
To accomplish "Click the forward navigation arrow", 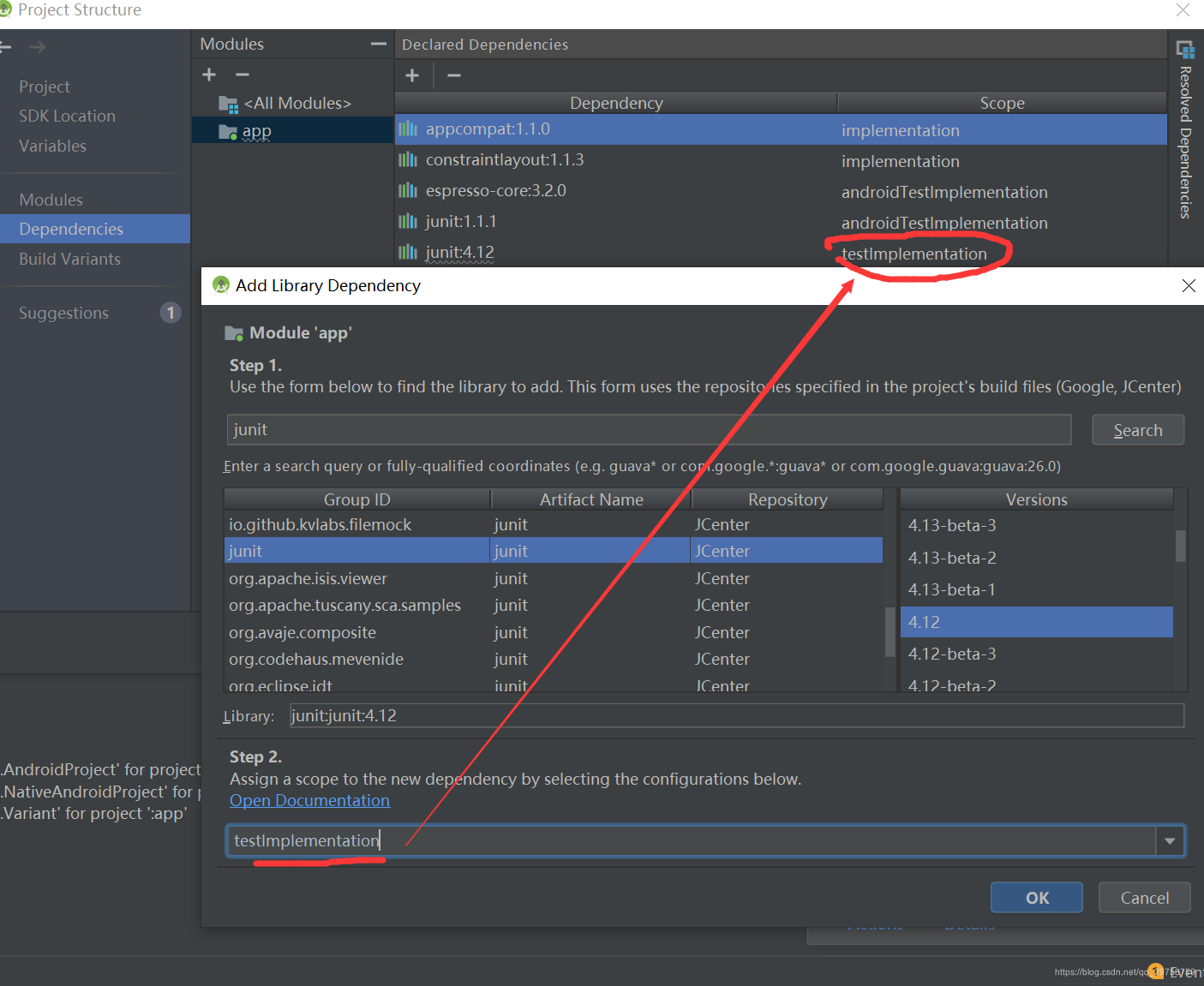I will (37, 47).
